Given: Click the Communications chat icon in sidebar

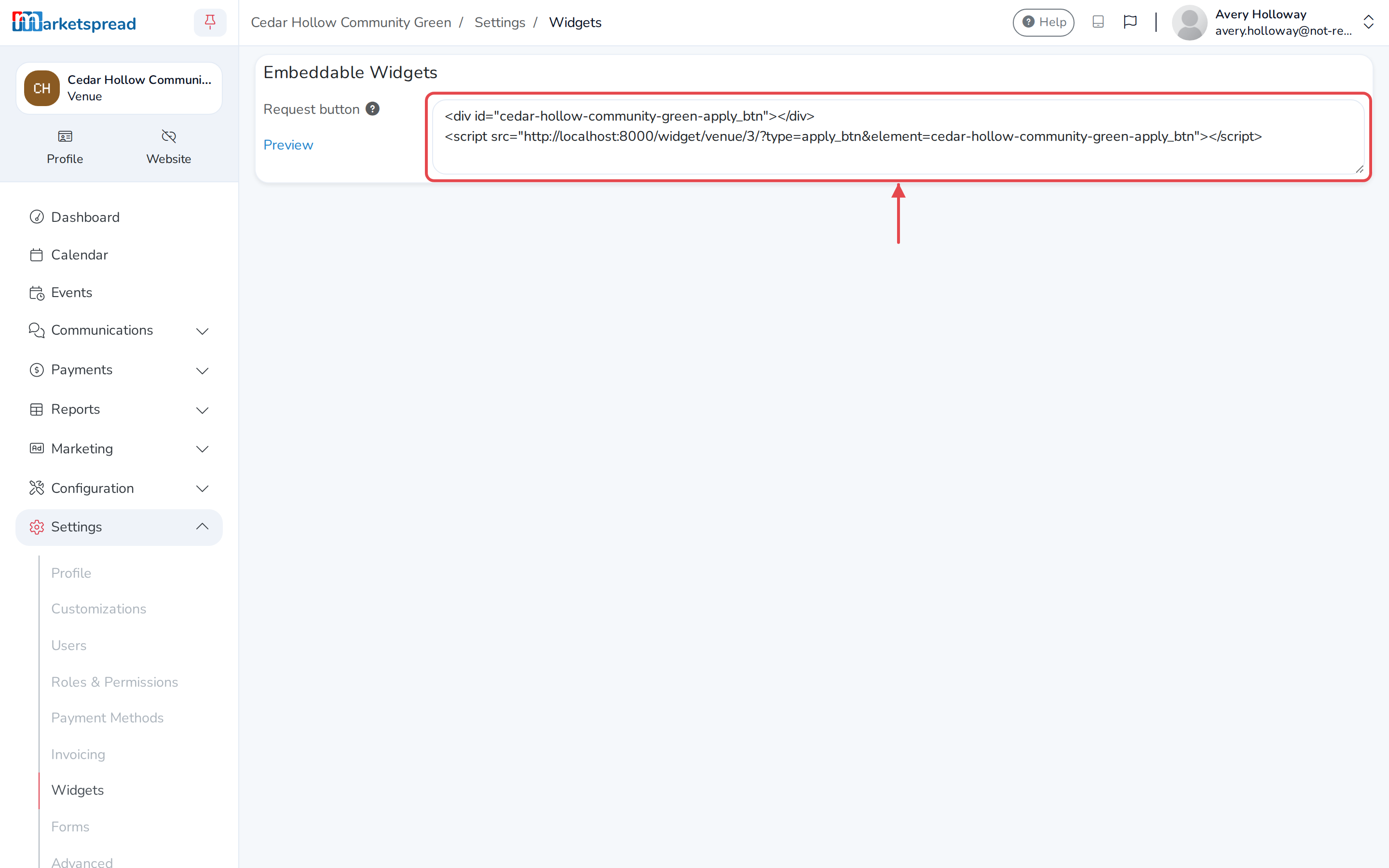Looking at the screenshot, I should pyautogui.click(x=37, y=330).
